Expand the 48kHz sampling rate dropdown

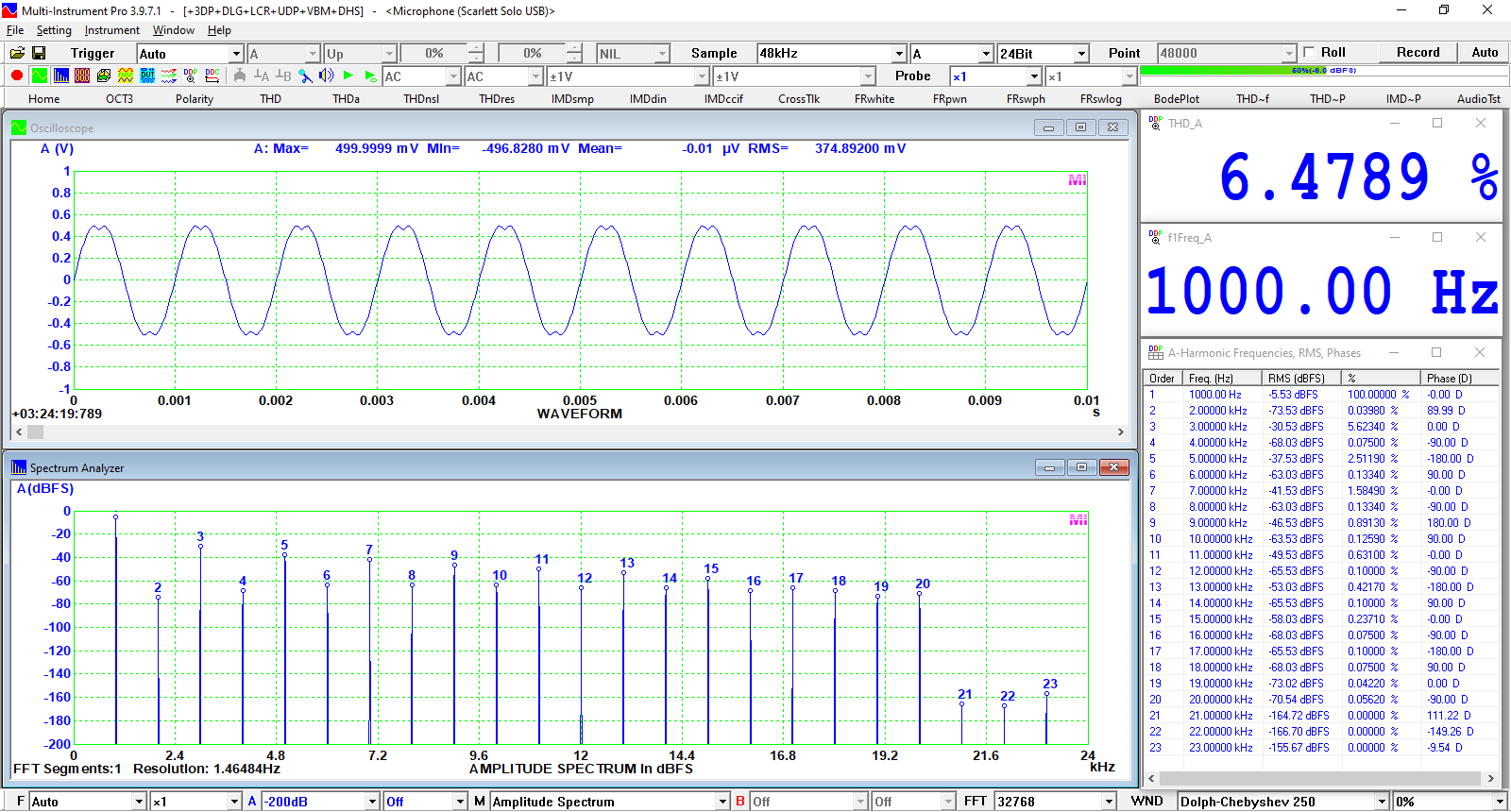(x=899, y=54)
